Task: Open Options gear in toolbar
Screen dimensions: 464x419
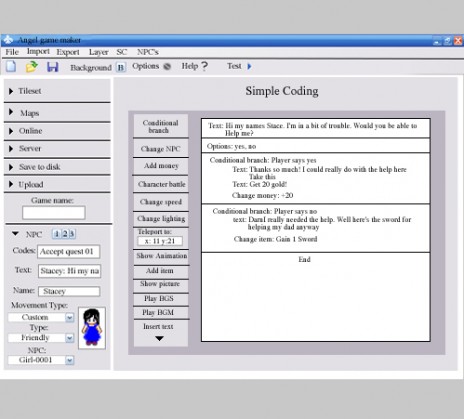Action: pyautogui.click(x=167, y=66)
